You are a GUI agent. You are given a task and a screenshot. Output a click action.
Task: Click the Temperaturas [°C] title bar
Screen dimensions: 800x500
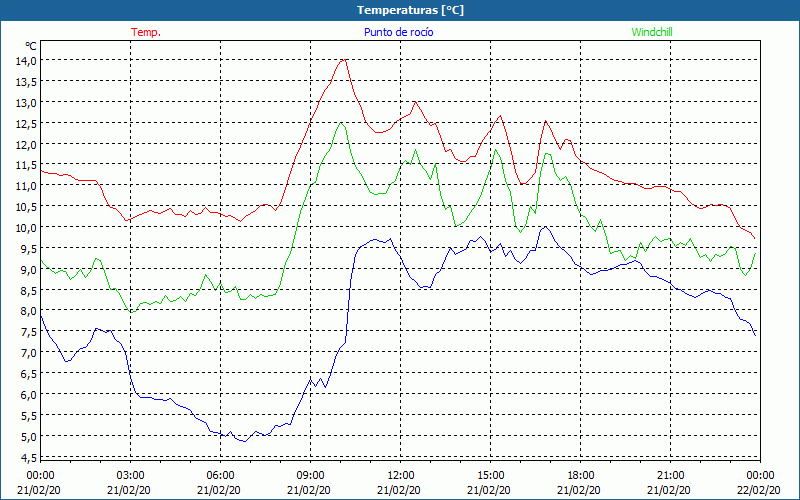[x=400, y=10]
